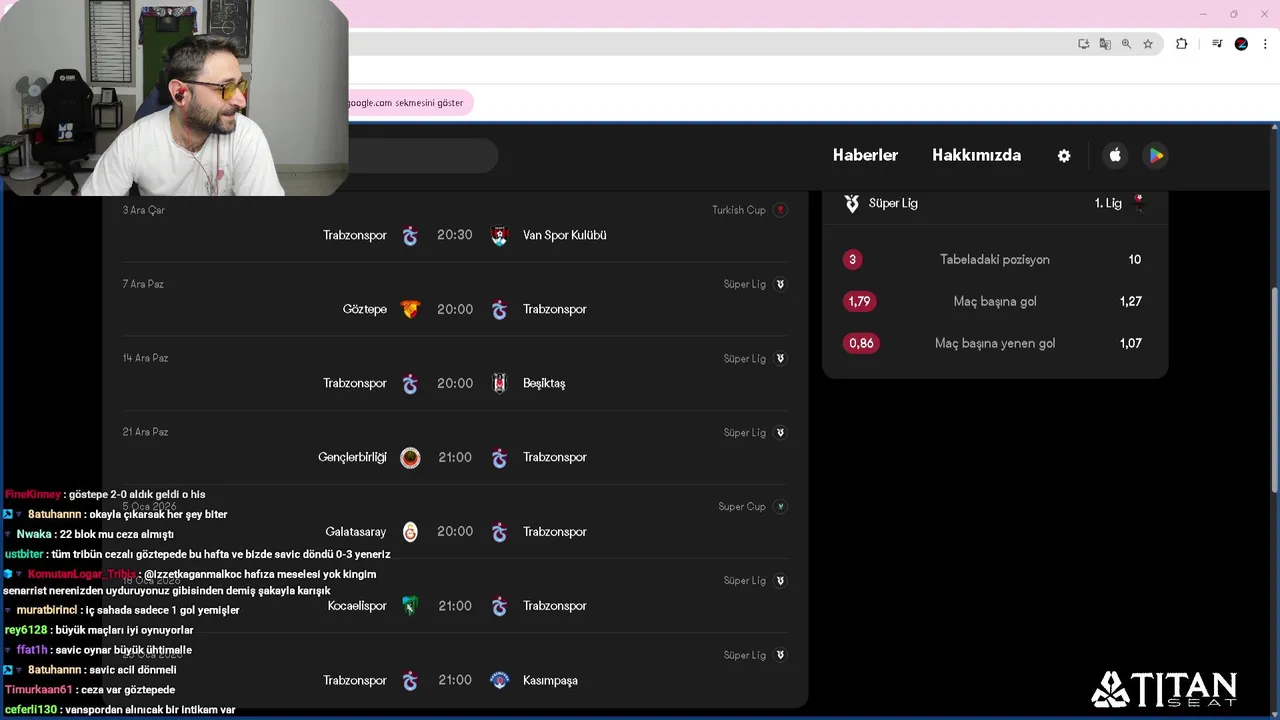Click Süper Lig badge on Beşiktaş match row
Screen dimensions: 1280x720
(780, 358)
